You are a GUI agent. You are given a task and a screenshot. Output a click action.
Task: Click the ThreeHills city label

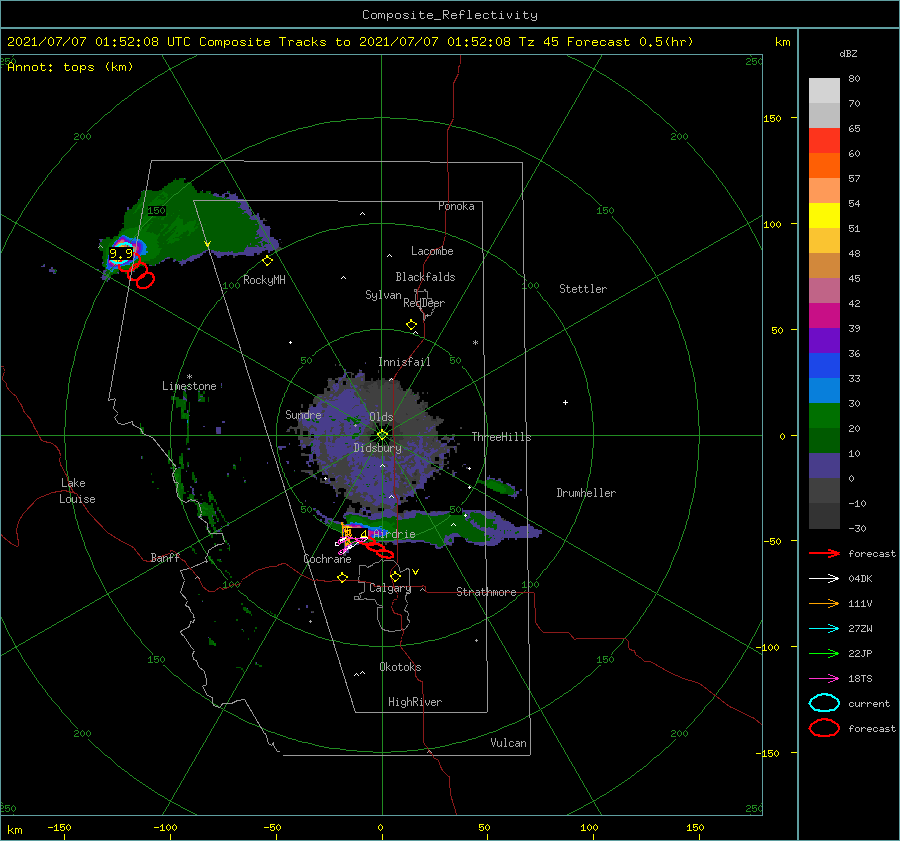(502, 437)
